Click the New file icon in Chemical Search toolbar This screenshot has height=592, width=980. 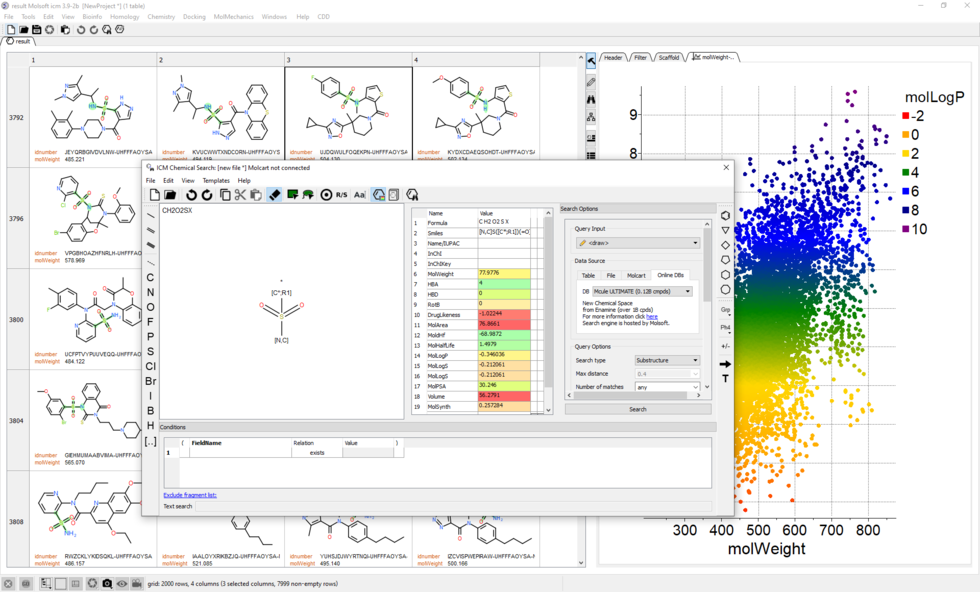[154, 195]
